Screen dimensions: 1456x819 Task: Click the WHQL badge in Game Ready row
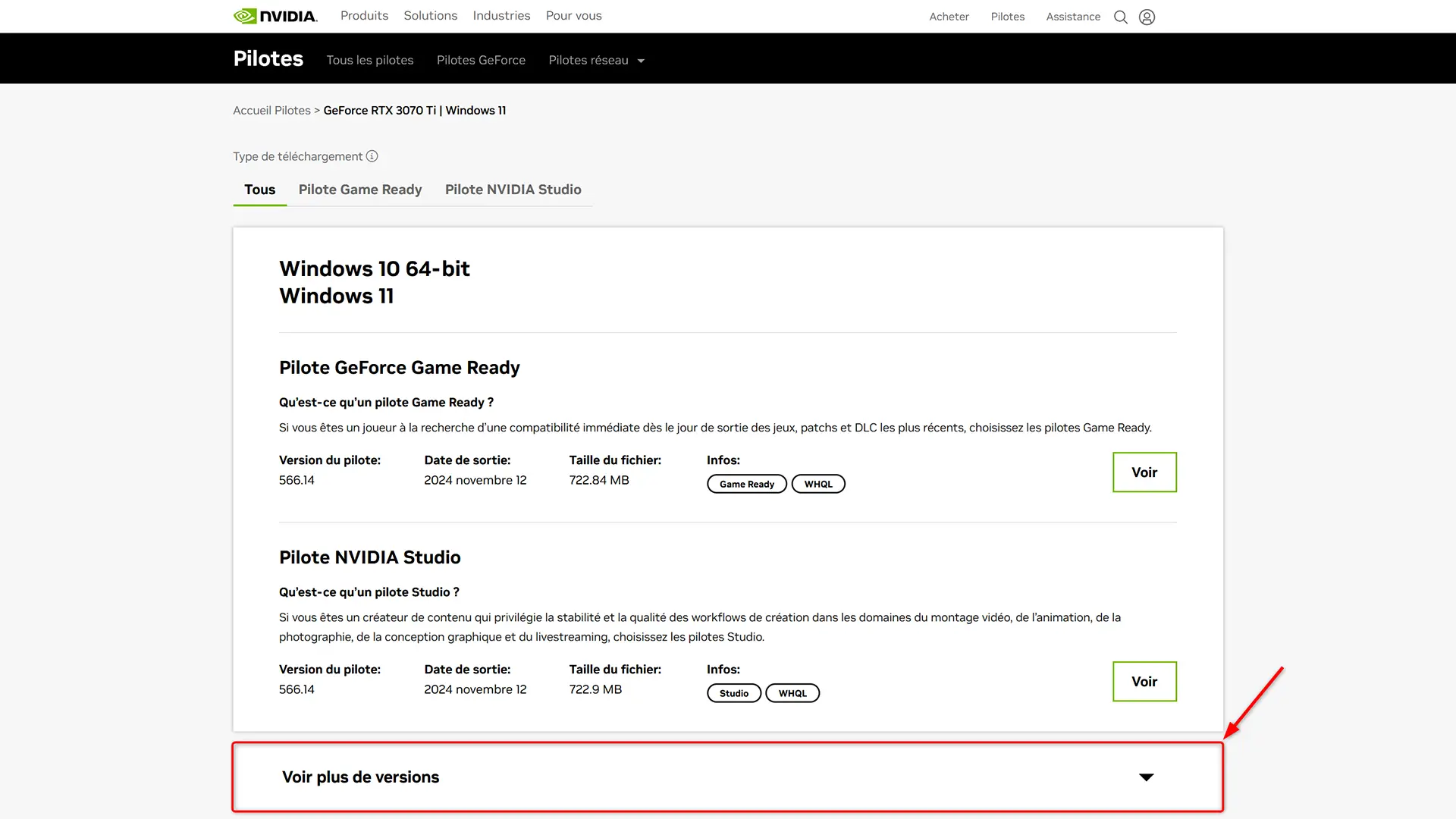click(818, 484)
